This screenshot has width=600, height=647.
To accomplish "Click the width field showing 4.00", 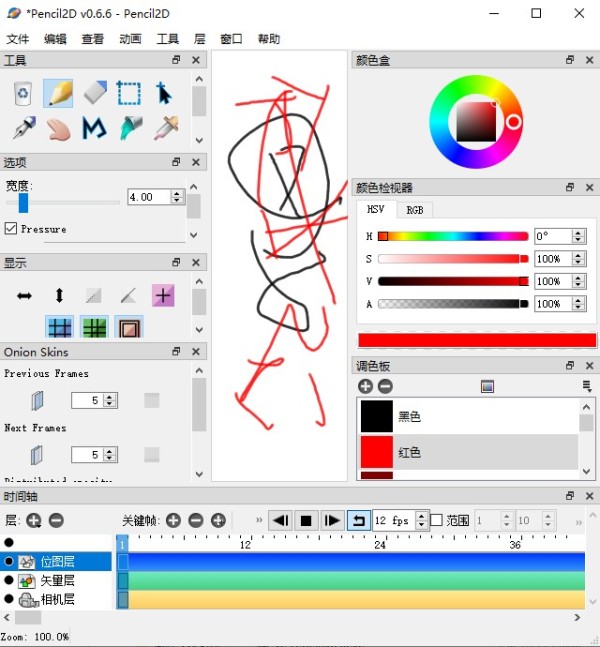I will 149,197.
